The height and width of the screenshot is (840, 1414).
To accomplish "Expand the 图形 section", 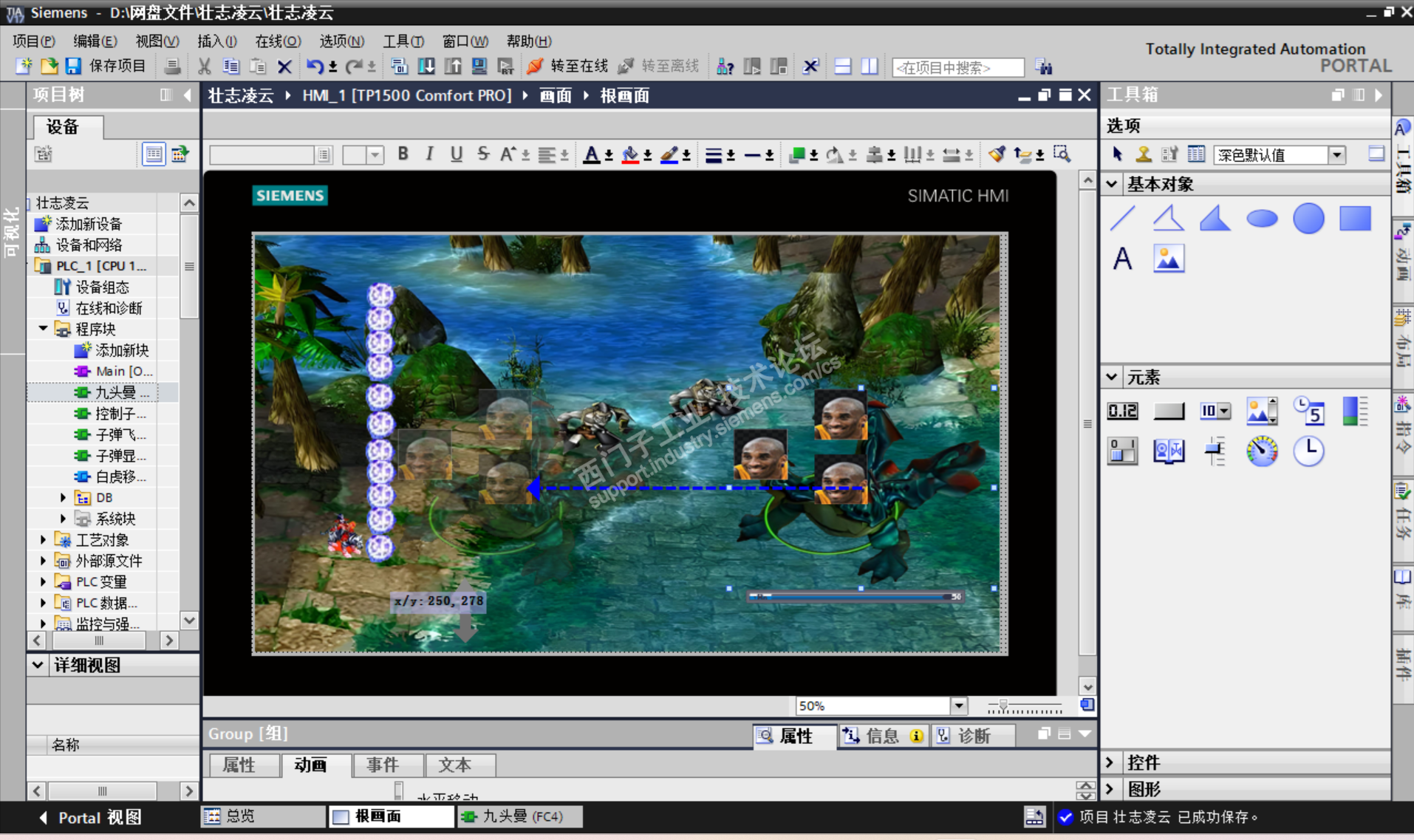I will [1110, 789].
